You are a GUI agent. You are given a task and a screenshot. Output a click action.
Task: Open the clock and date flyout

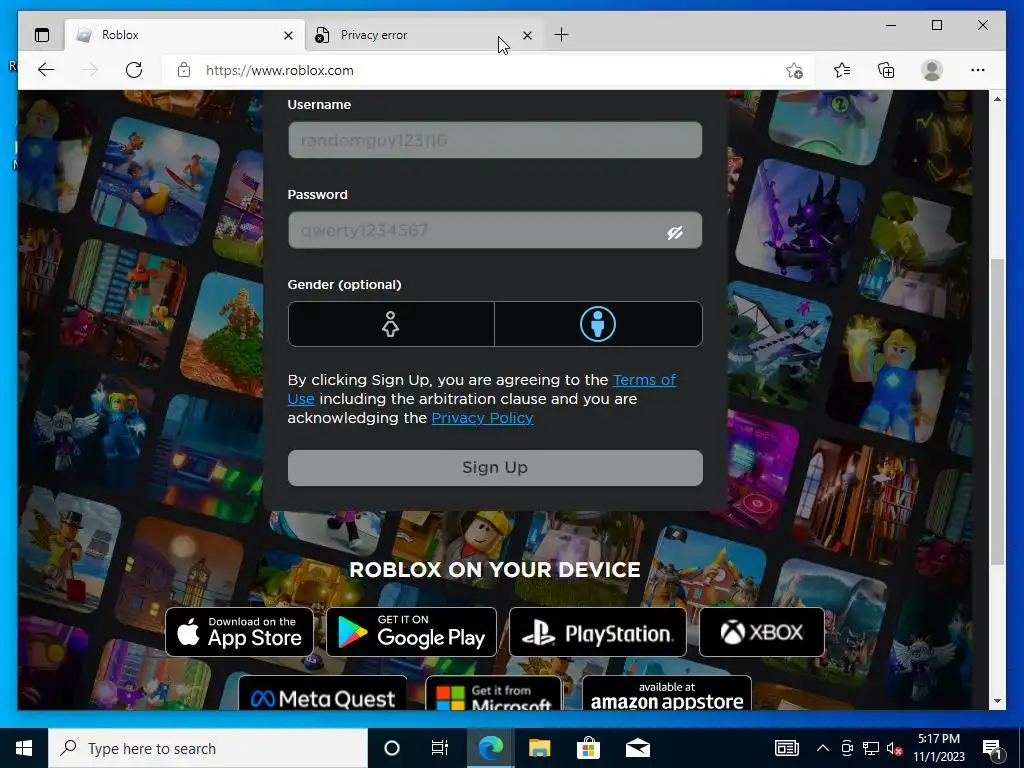(938, 748)
